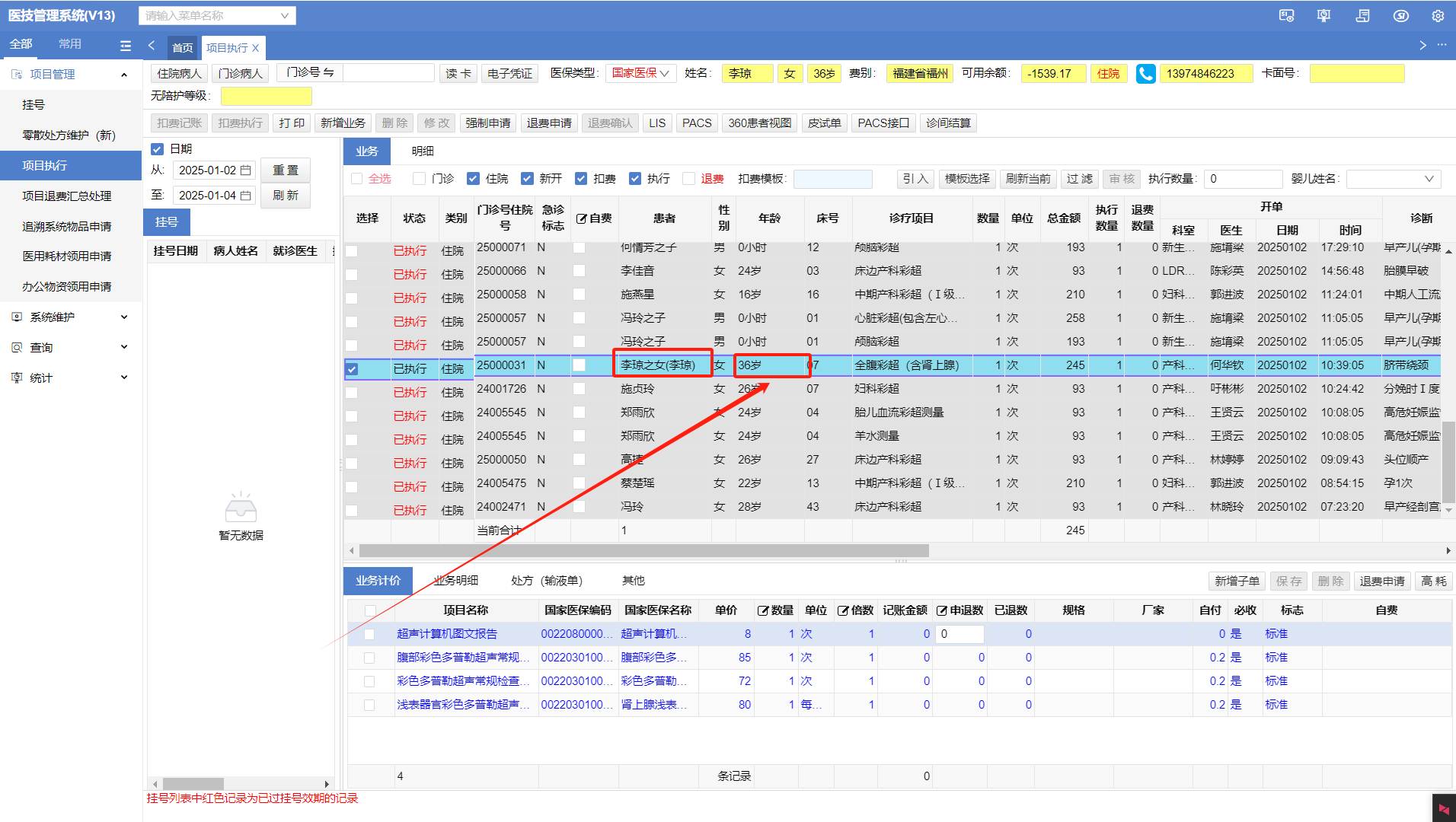Open the 医保类型 dropdown

coord(640,74)
